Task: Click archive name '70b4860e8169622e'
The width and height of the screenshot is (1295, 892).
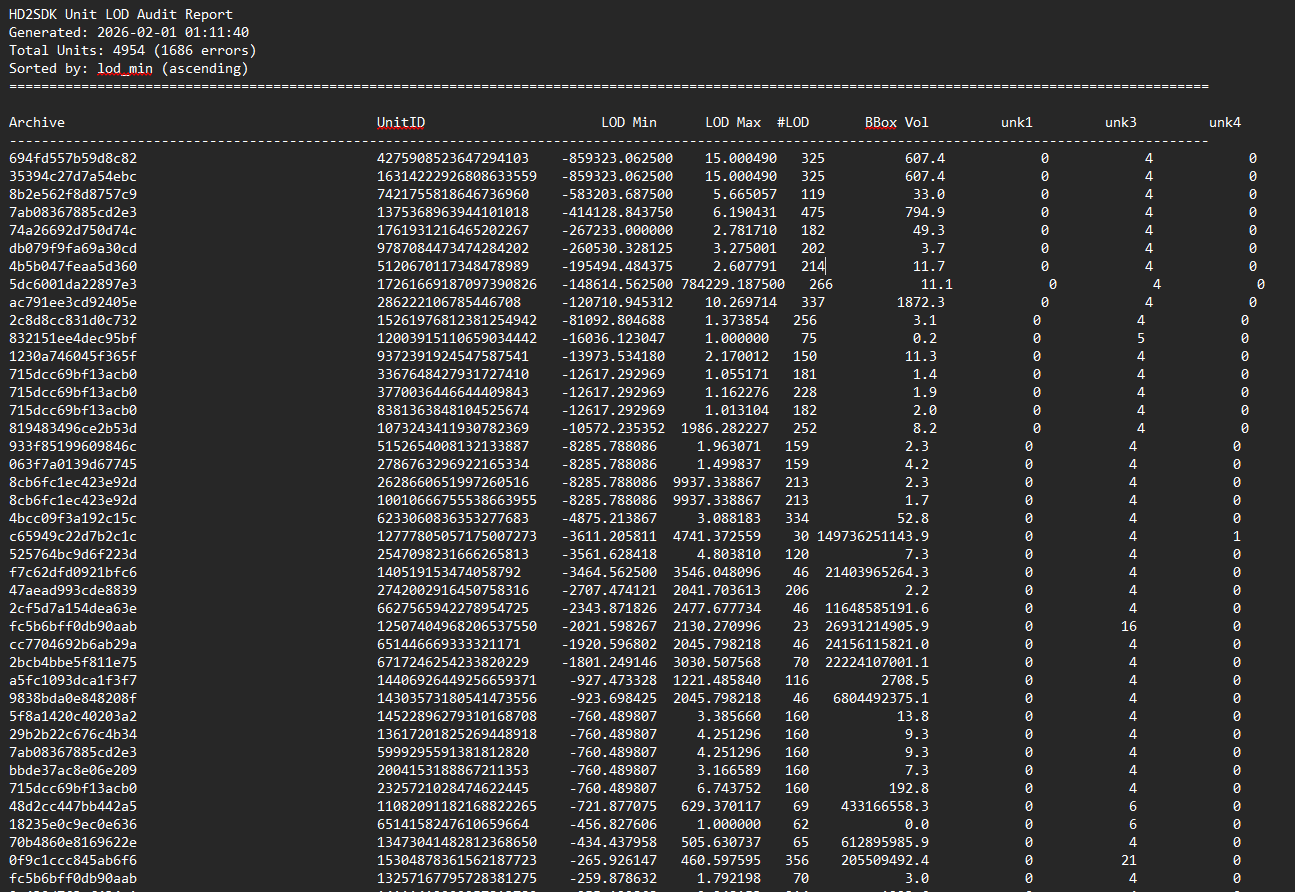Action: click(73, 843)
